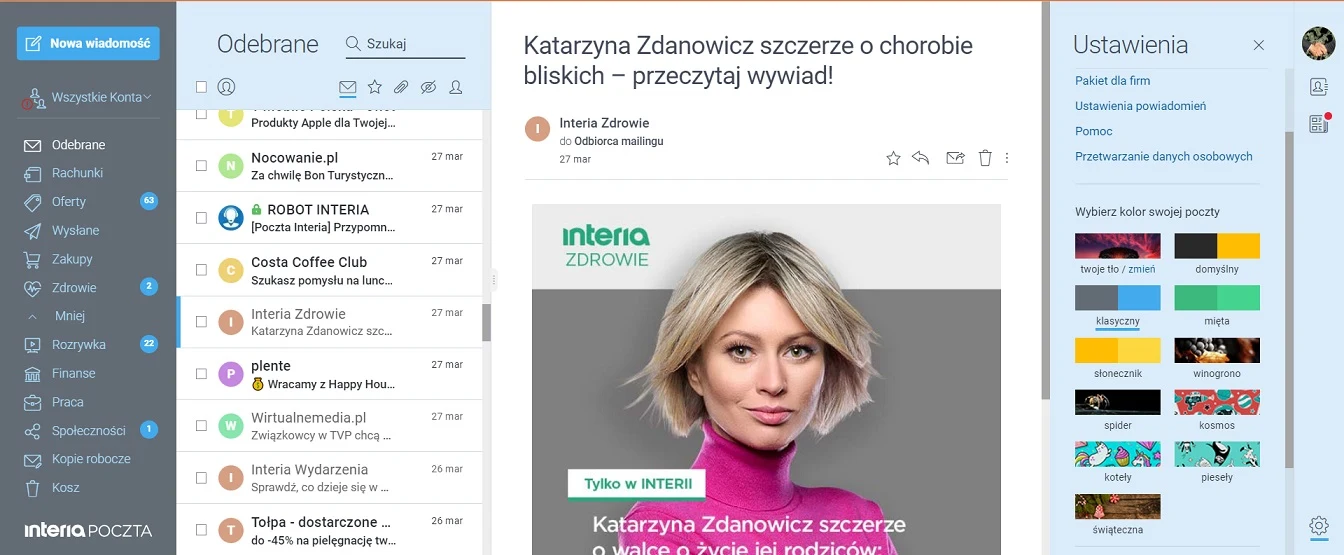Choose the klasyczny color theme
The height and width of the screenshot is (555, 1344).
tap(1117, 298)
